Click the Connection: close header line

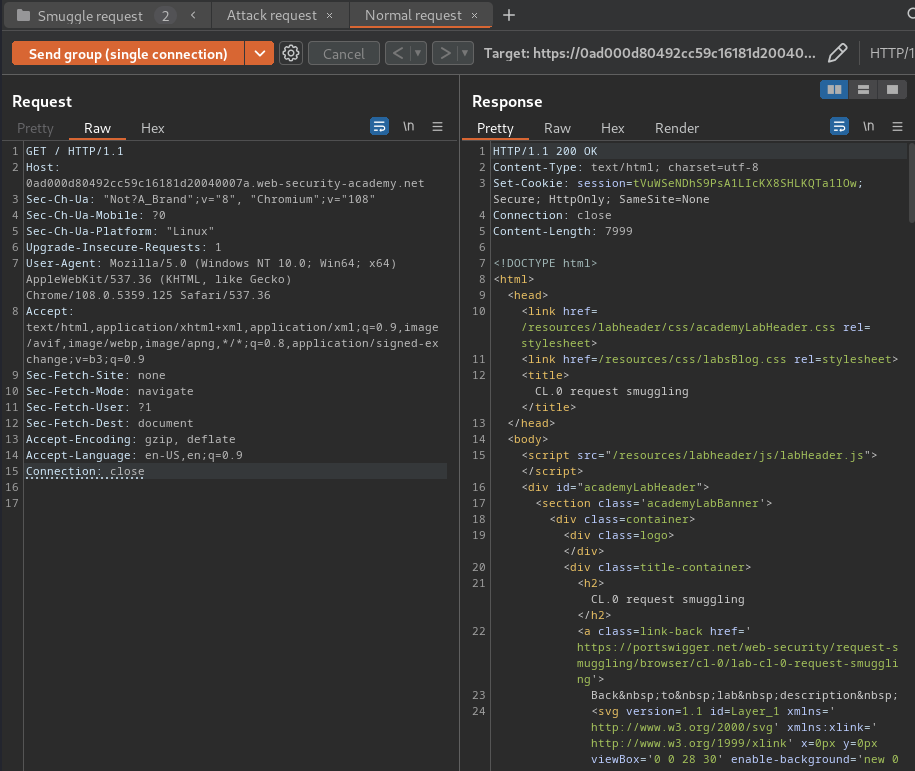[x=85, y=471]
